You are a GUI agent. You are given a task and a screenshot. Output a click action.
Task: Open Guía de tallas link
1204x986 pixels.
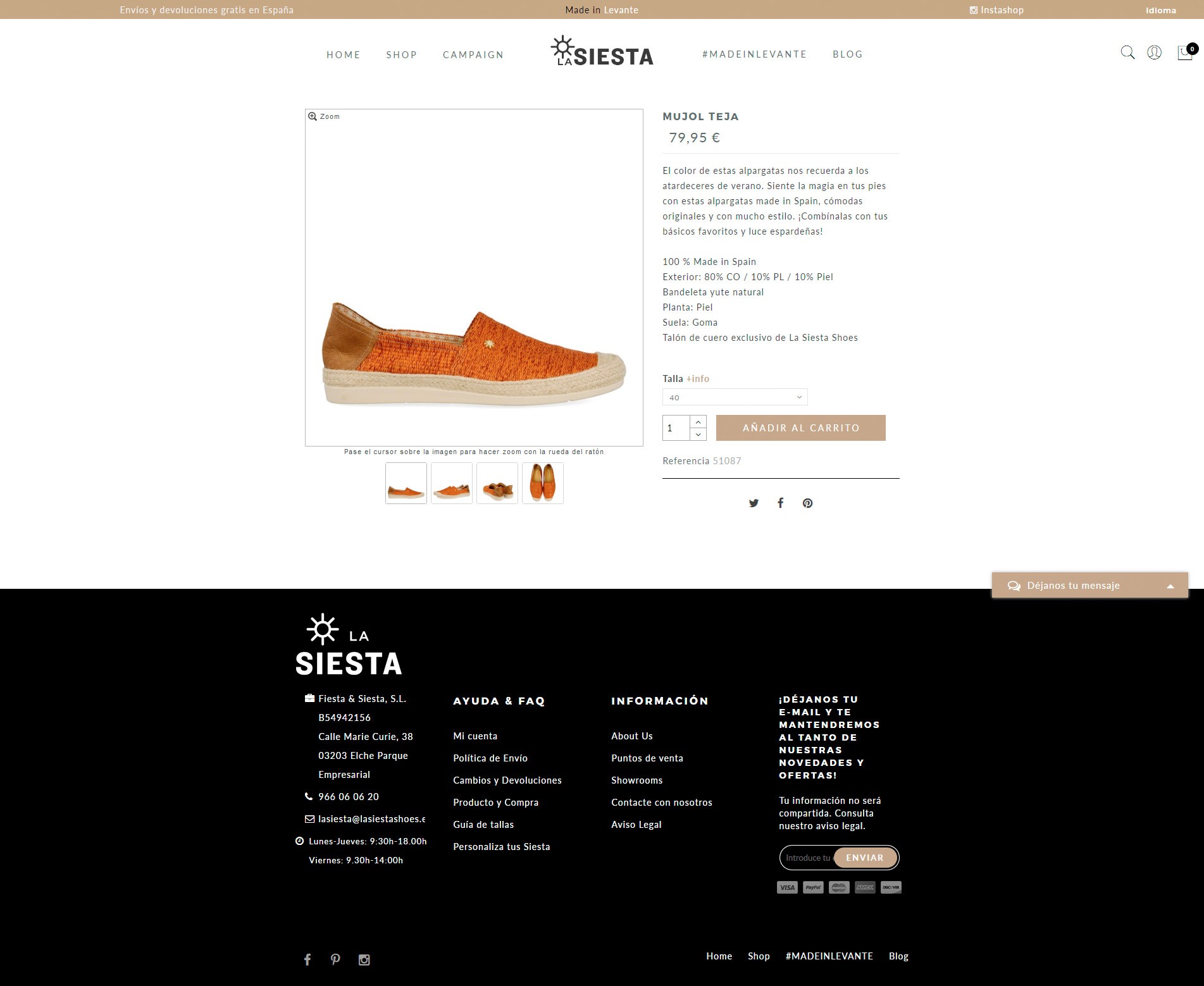(483, 825)
